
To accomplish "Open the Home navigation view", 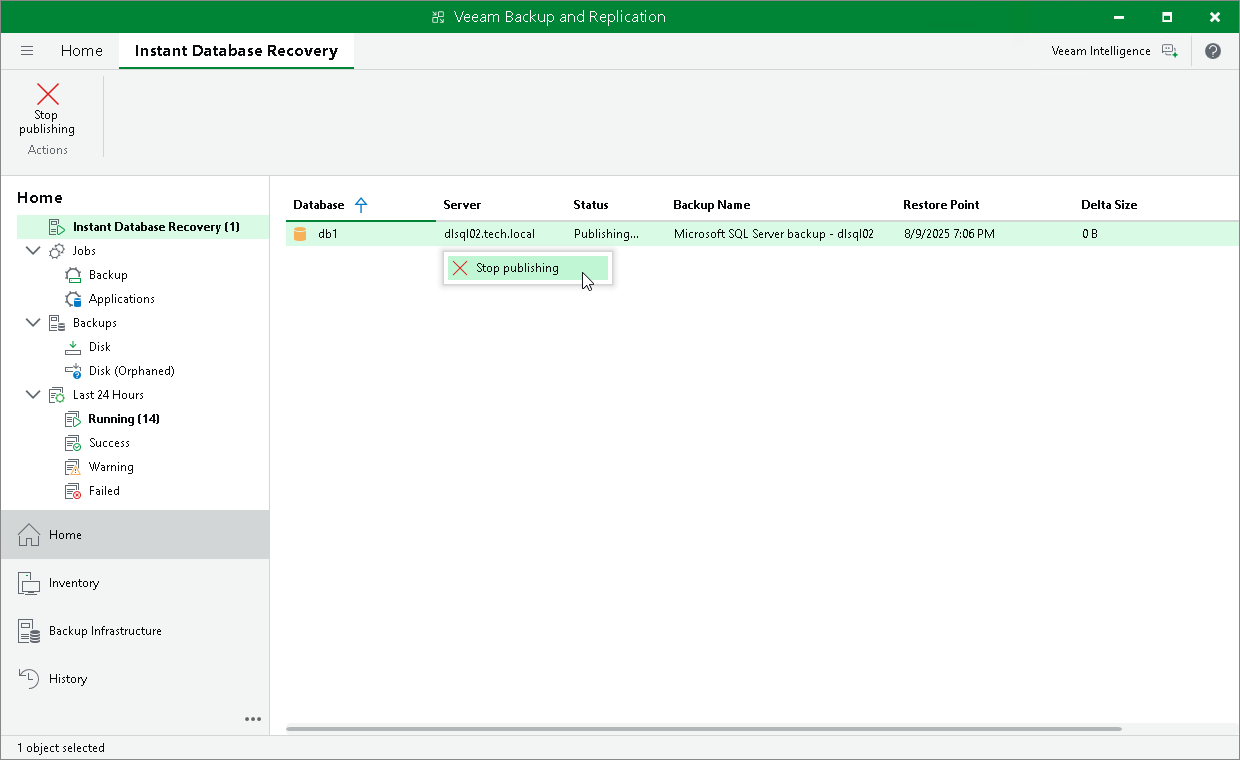I will point(135,535).
